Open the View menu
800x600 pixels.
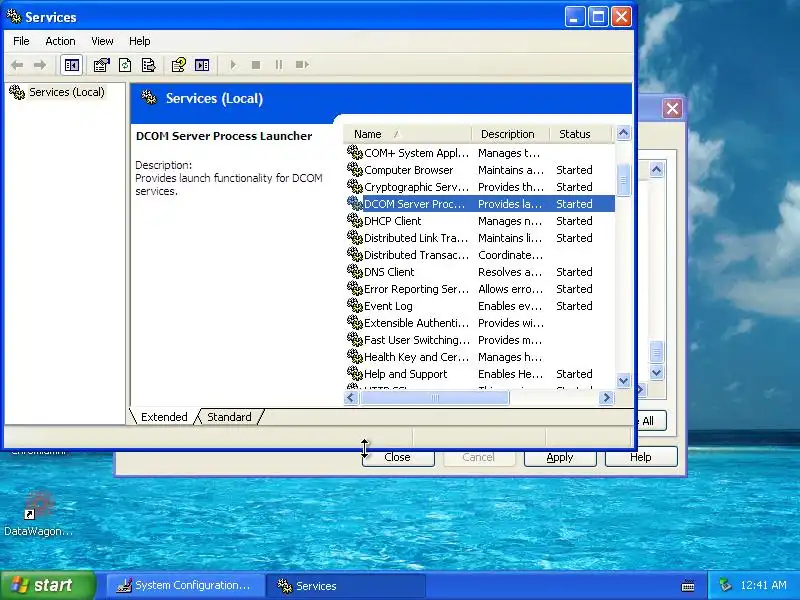pyautogui.click(x=102, y=41)
